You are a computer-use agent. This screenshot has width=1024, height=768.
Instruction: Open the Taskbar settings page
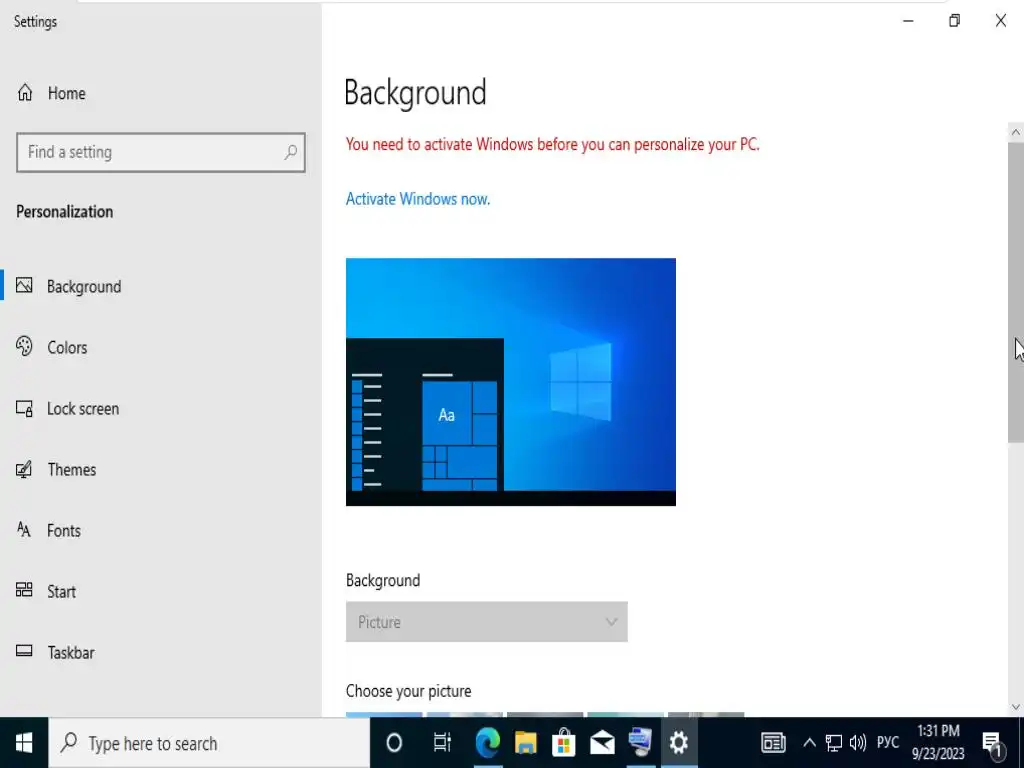pyautogui.click(x=161, y=652)
